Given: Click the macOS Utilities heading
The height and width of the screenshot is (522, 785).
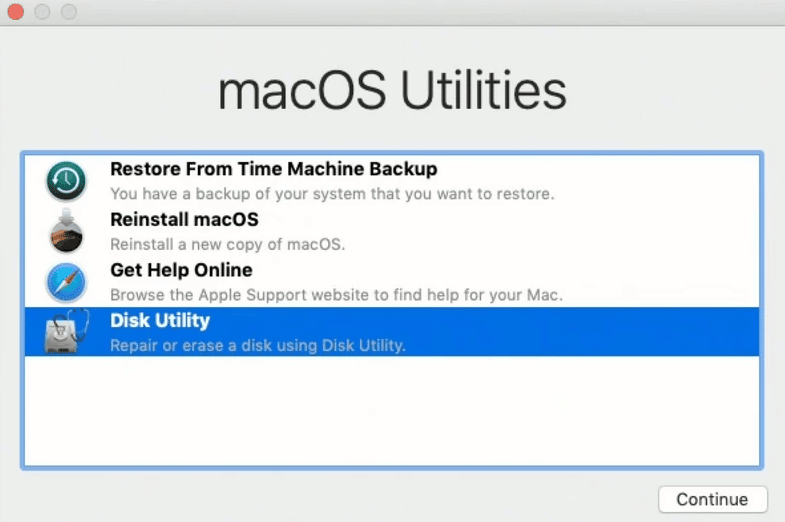Looking at the screenshot, I should point(392,91).
